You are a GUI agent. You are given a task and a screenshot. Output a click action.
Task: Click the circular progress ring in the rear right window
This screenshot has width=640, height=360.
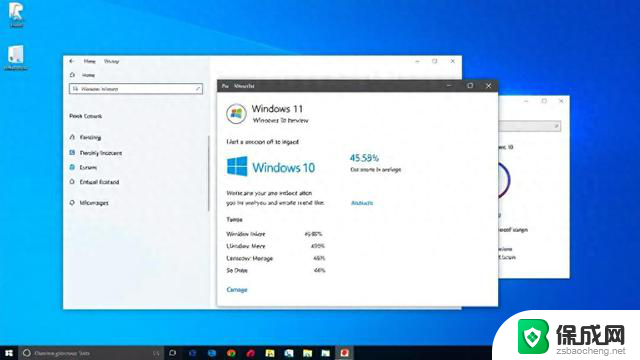[504, 180]
